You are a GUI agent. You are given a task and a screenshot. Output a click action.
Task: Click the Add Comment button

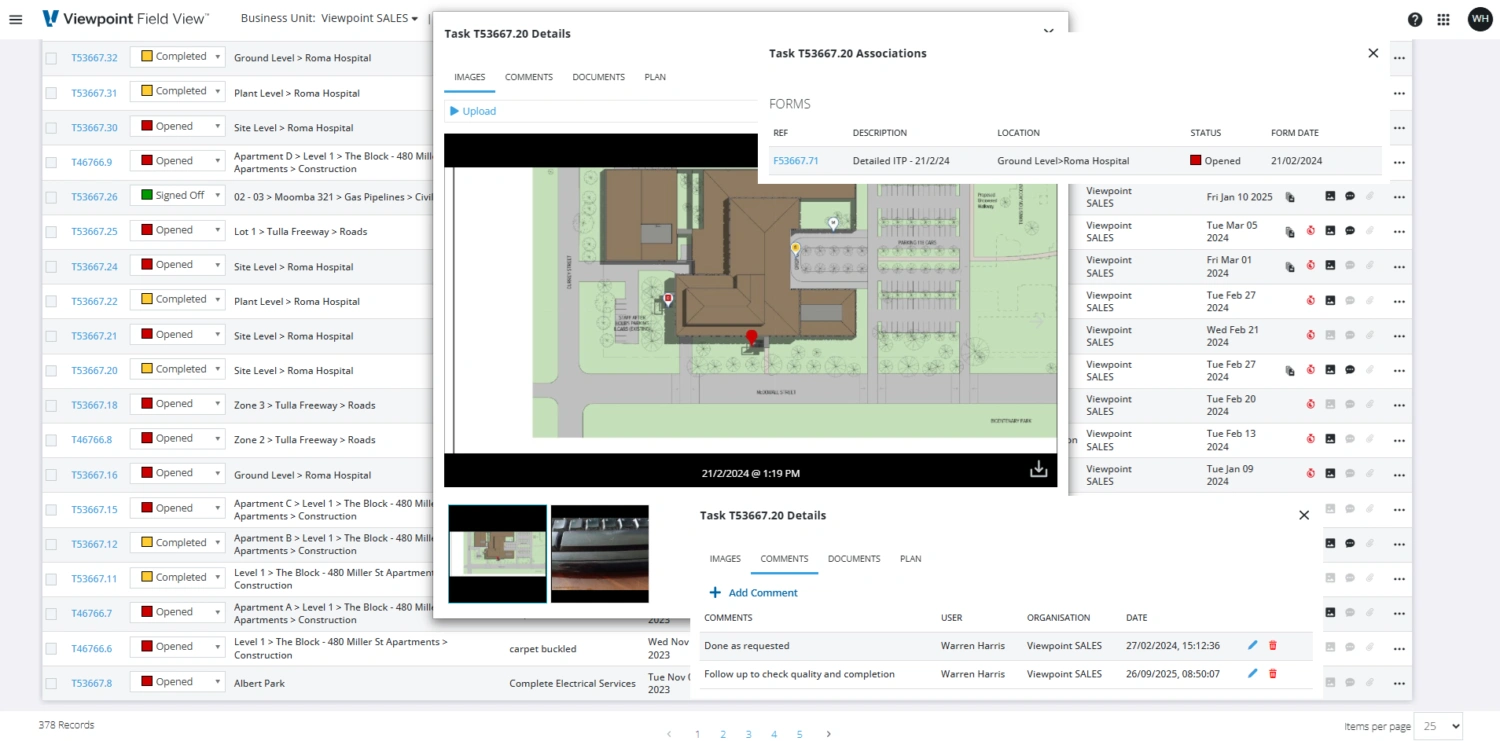[x=753, y=592]
